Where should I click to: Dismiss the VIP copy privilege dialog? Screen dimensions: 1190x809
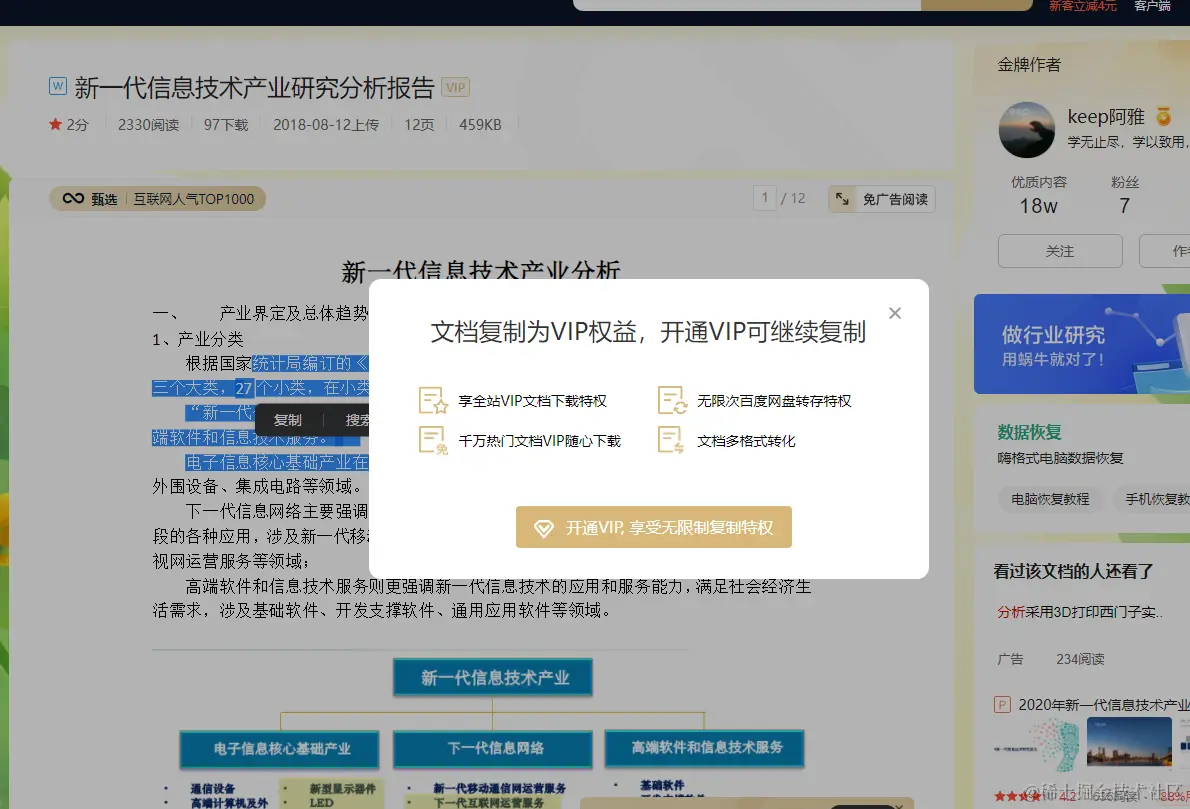(894, 312)
